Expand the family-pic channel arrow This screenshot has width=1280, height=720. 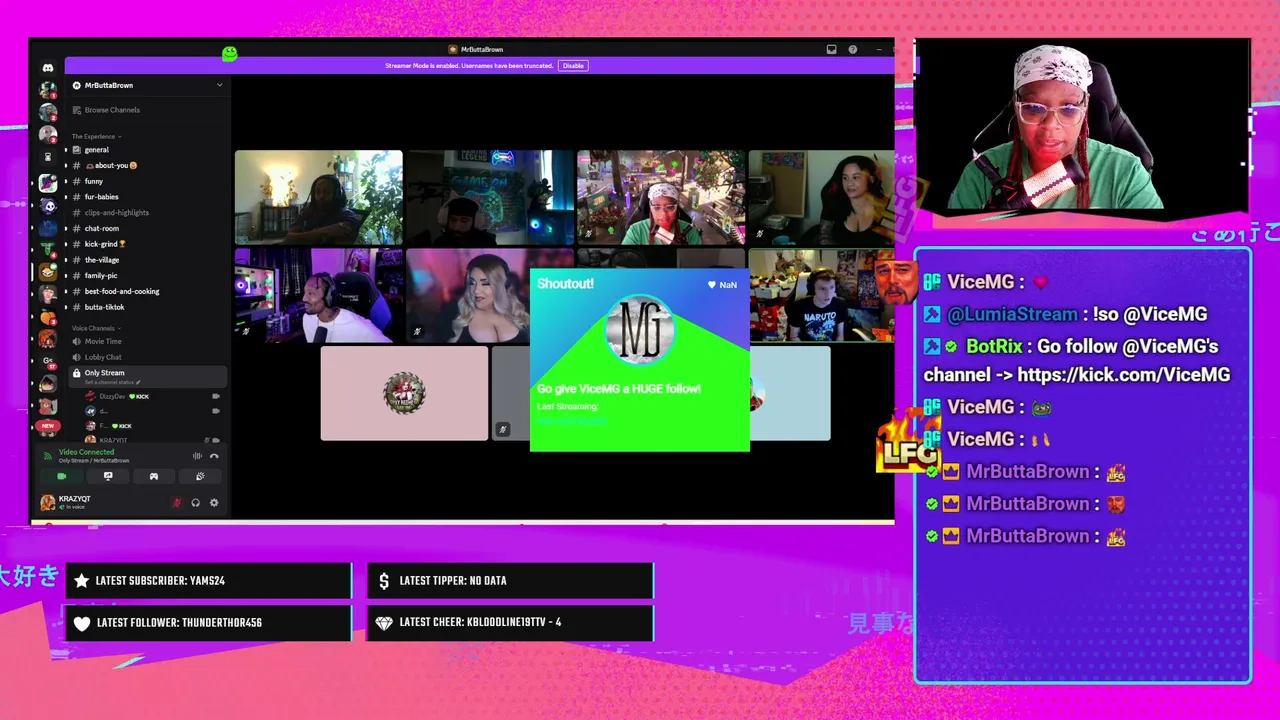click(x=66, y=275)
